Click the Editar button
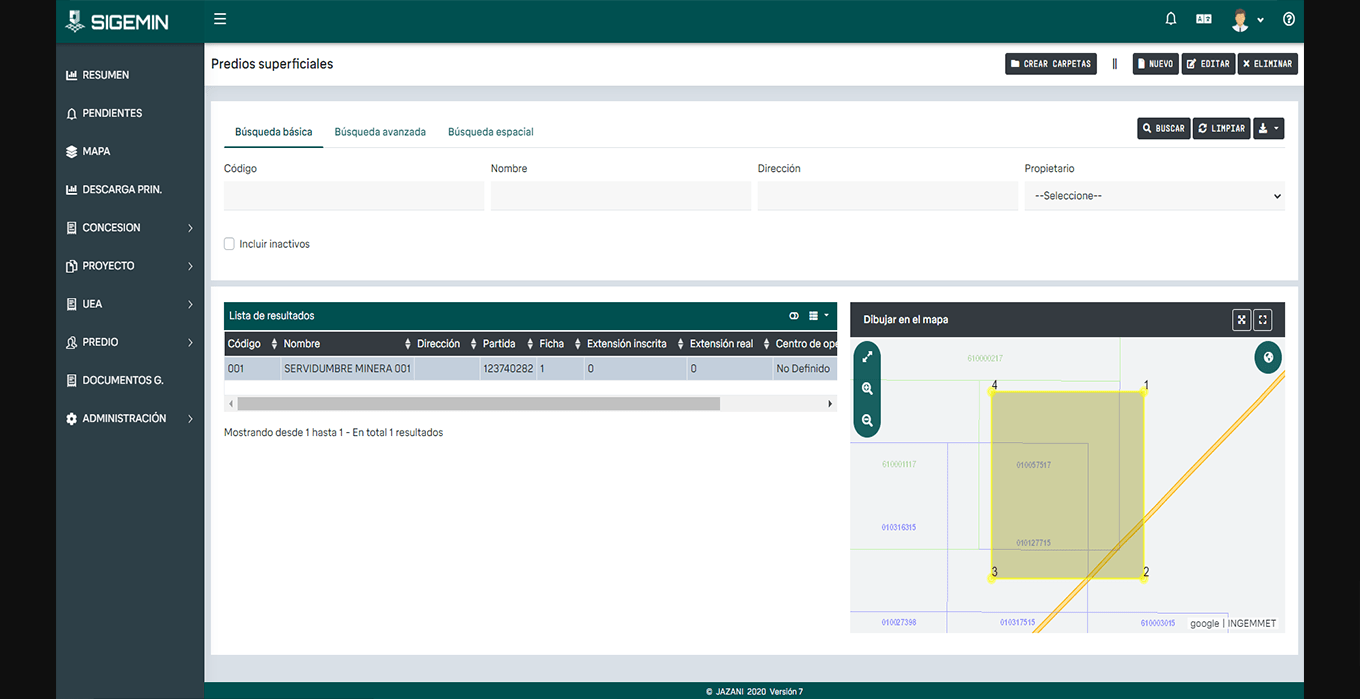1360x699 pixels. (1209, 64)
